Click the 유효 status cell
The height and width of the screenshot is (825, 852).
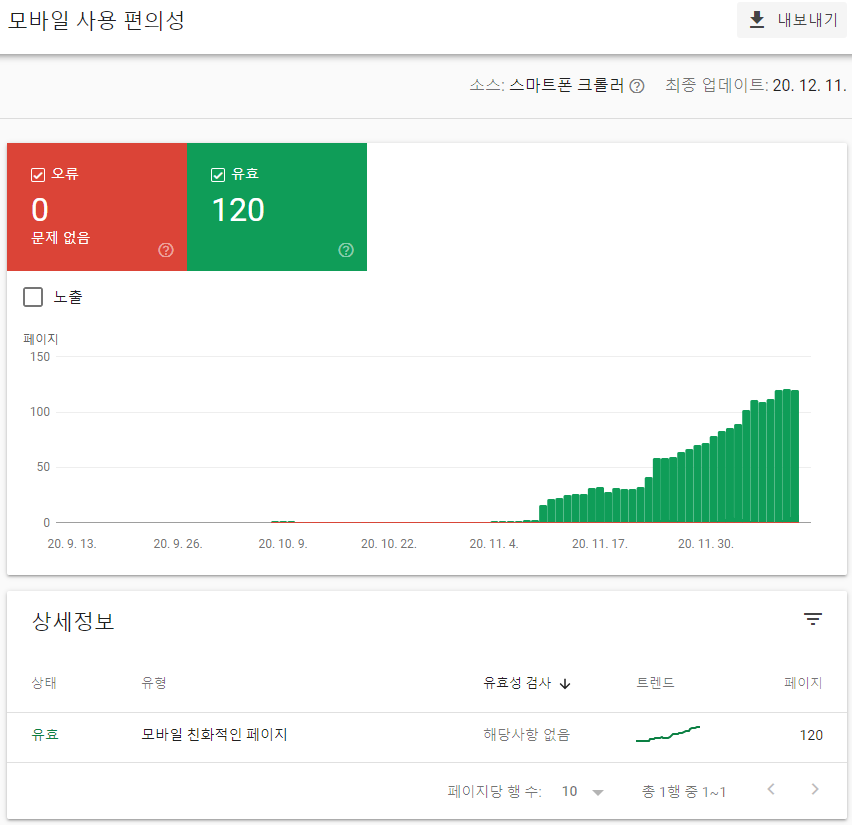[x=45, y=735]
